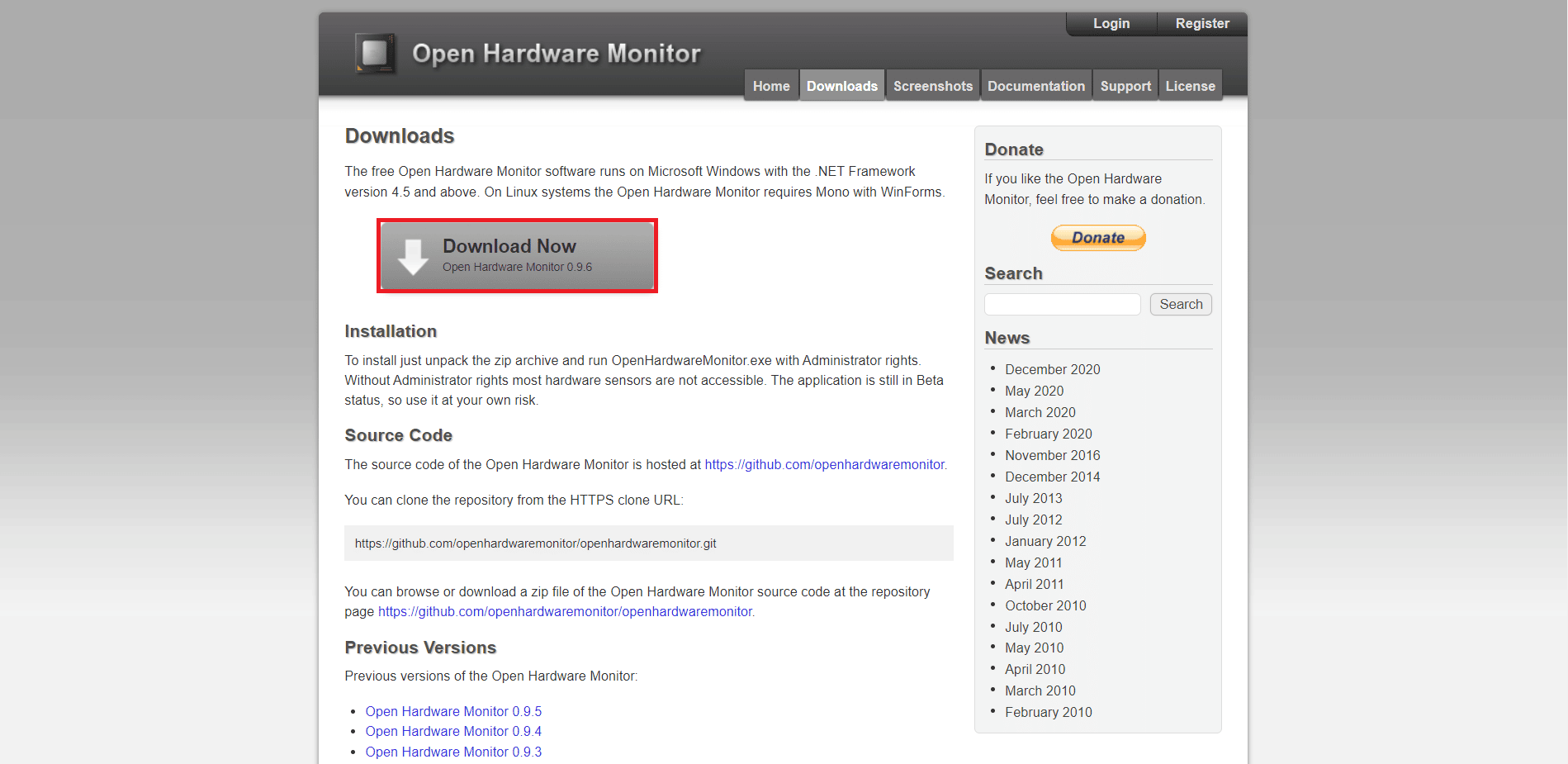Open the November 2016 news entry

pyautogui.click(x=1052, y=455)
